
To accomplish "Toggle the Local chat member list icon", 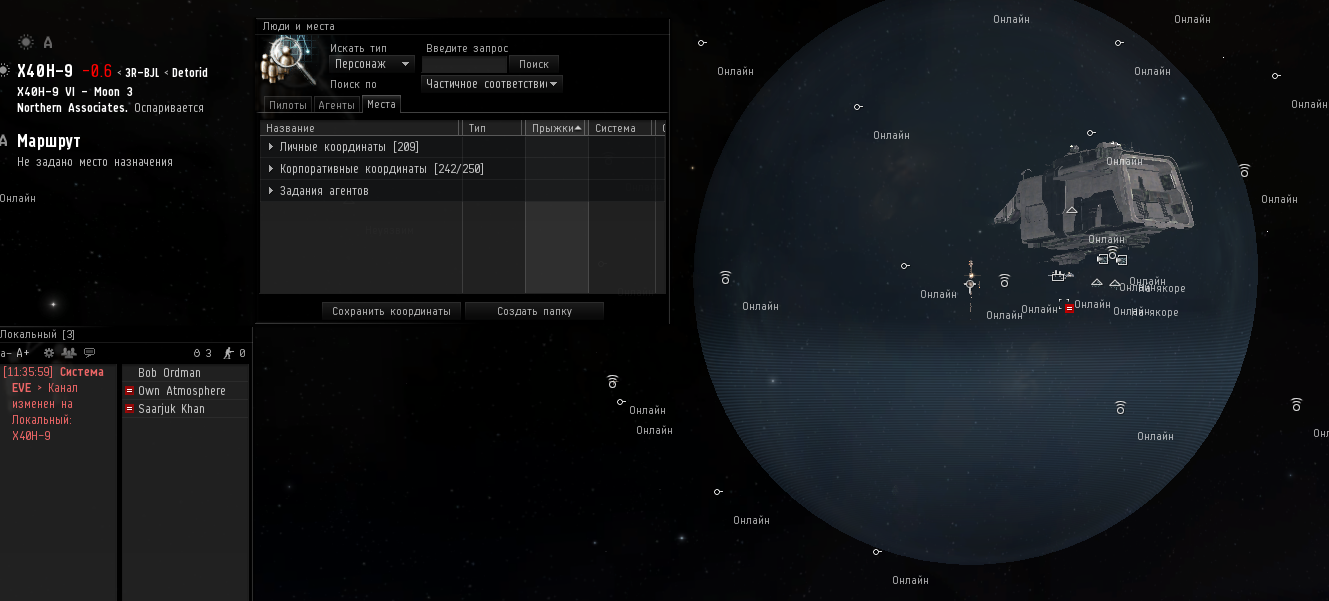I will (69, 353).
